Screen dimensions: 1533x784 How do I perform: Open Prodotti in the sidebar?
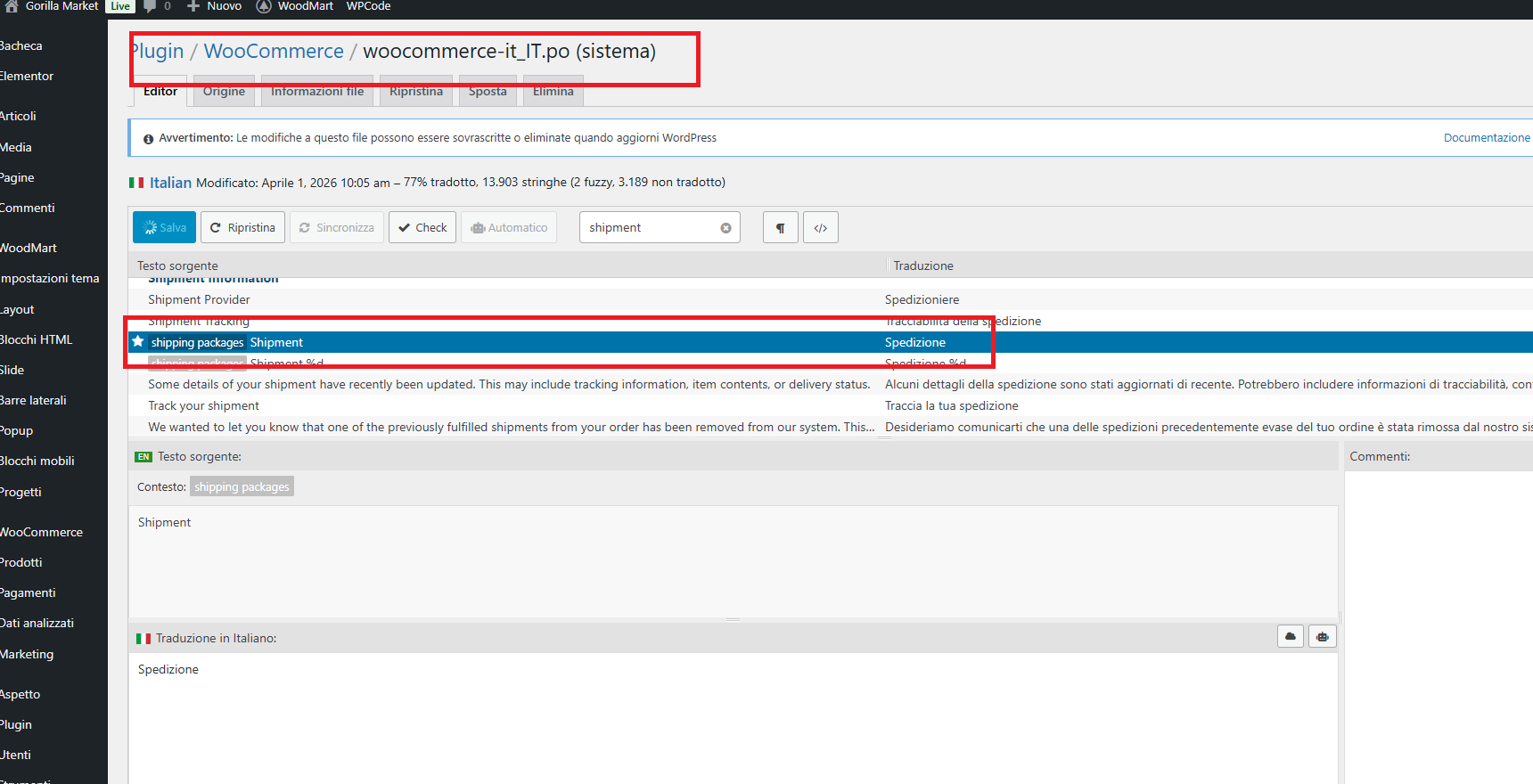21,562
